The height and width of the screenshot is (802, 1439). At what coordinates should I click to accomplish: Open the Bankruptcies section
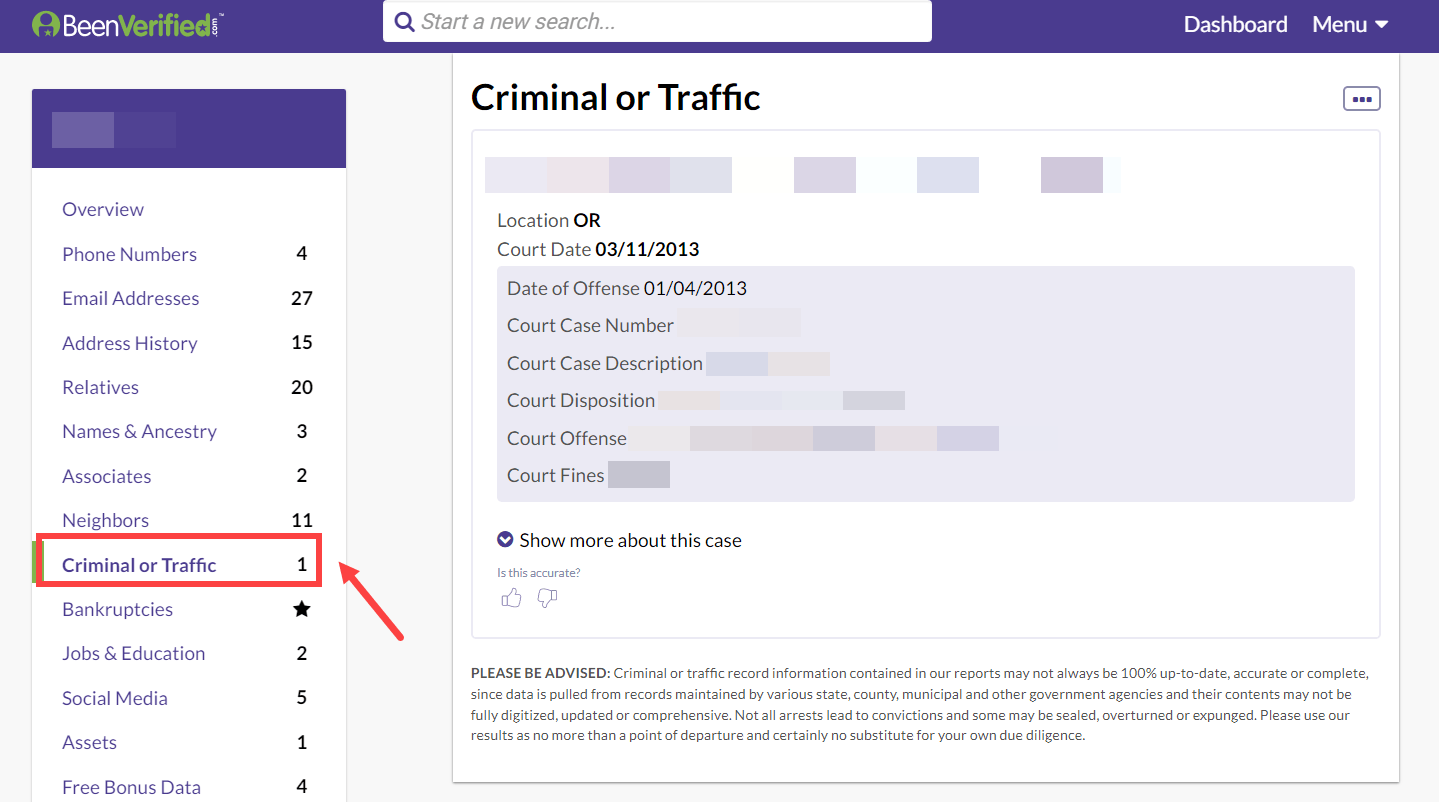[117, 609]
